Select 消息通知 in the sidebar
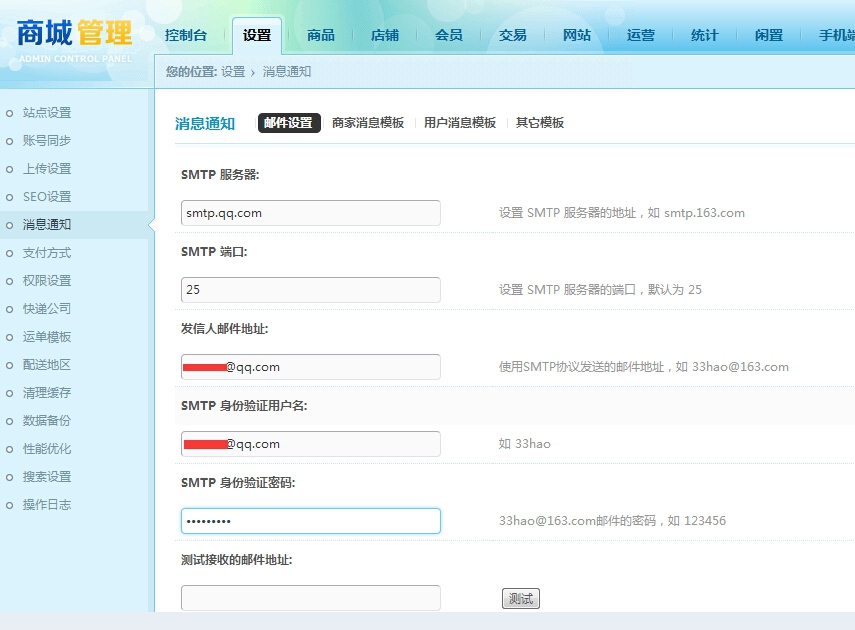Image resolution: width=855 pixels, height=630 pixels. (47, 225)
